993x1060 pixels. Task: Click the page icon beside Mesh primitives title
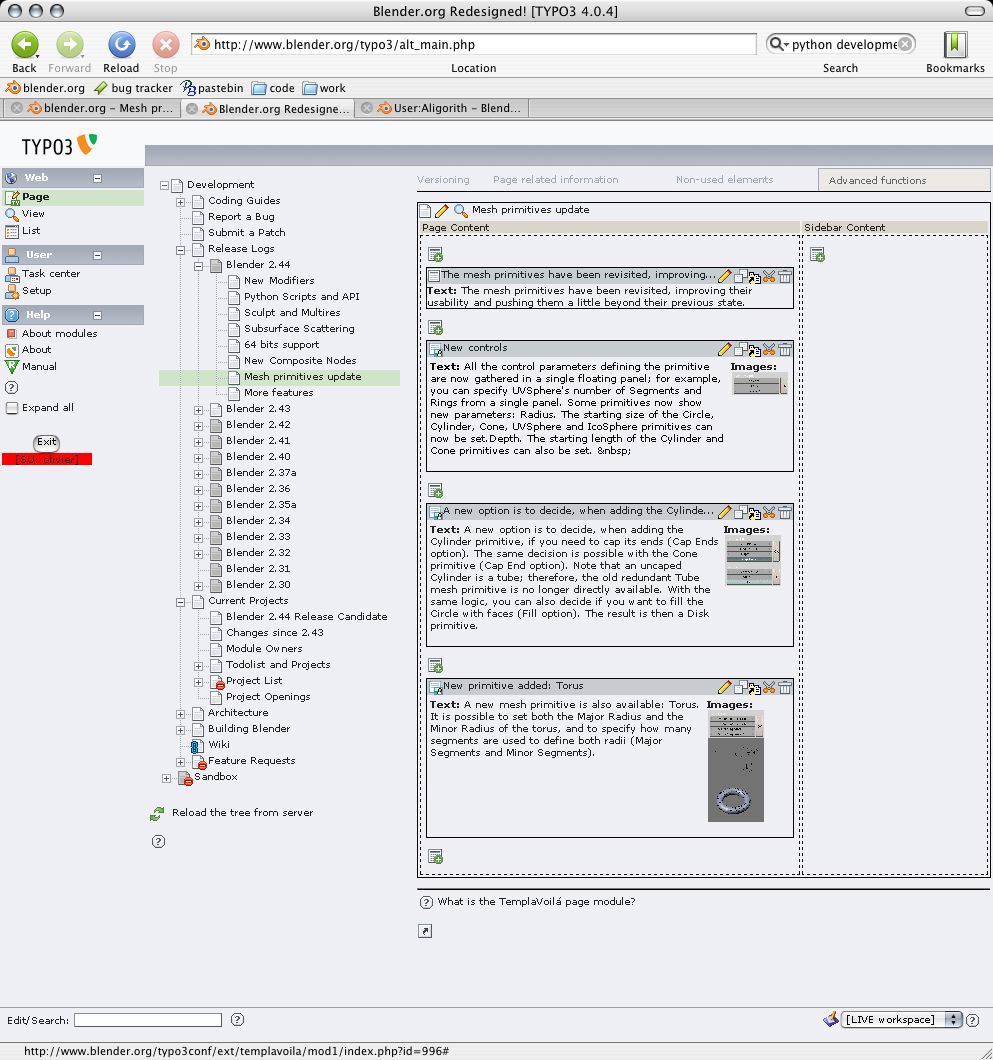coord(425,210)
